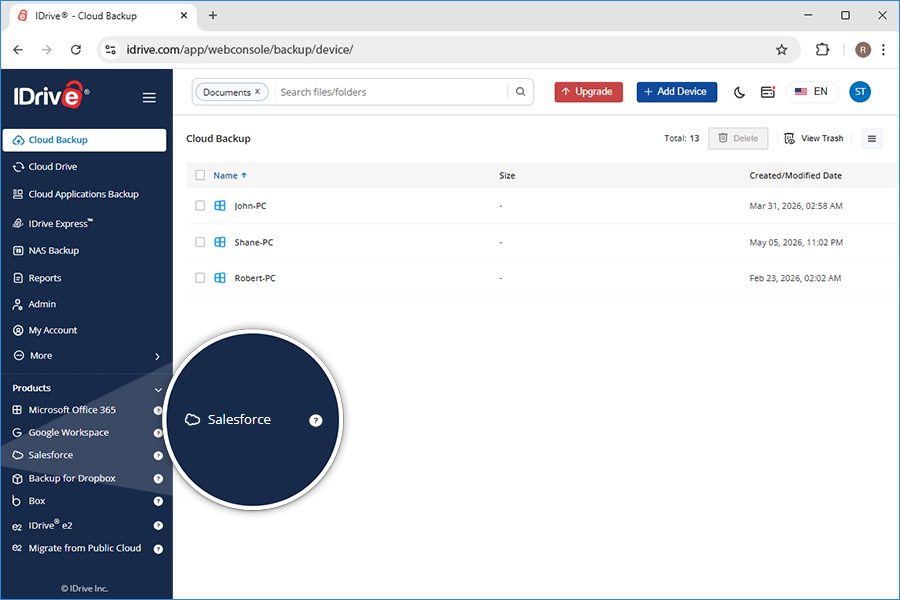Image resolution: width=900 pixels, height=600 pixels.
Task: Select the John-PC checkbox
Action: [200, 206]
